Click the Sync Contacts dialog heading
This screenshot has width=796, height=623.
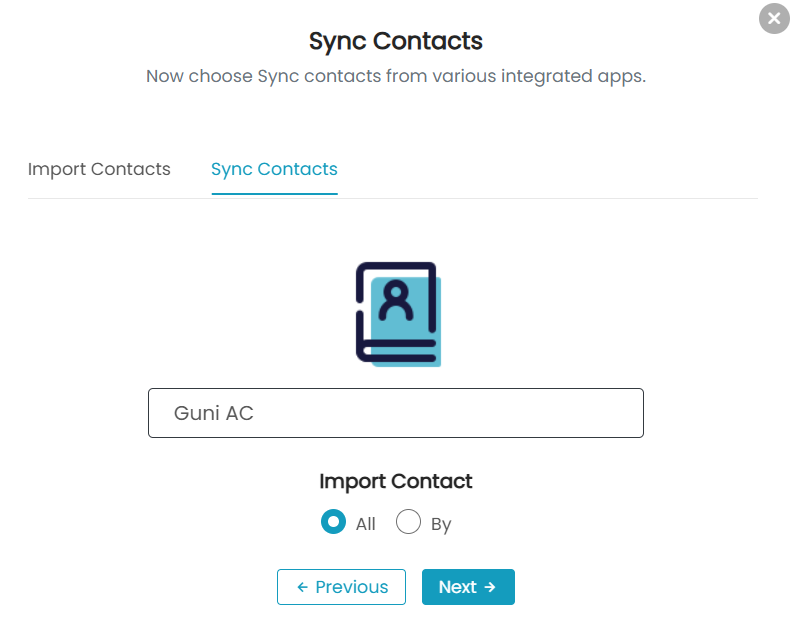tap(396, 41)
